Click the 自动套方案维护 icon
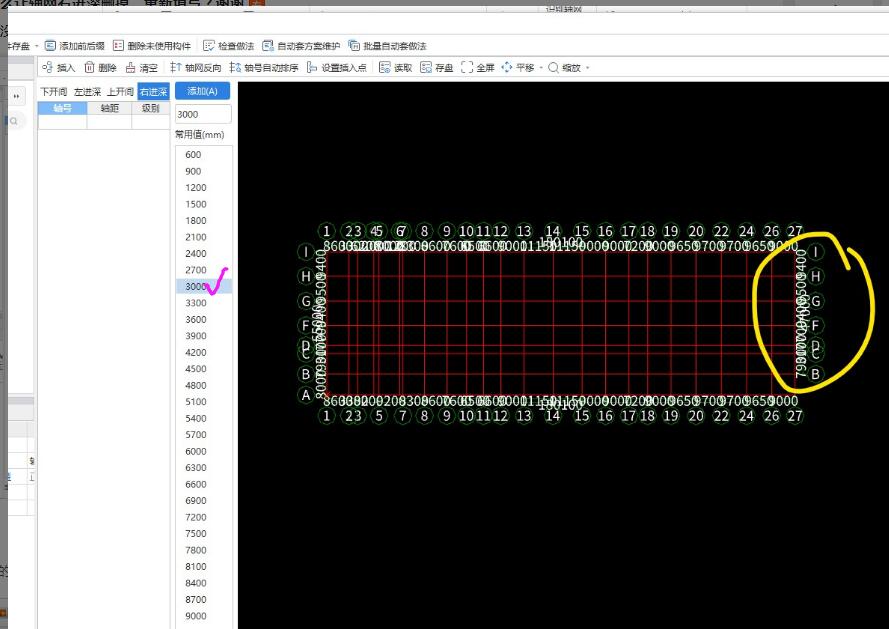Image resolution: width=889 pixels, height=629 pixels. pyautogui.click(x=268, y=46)
